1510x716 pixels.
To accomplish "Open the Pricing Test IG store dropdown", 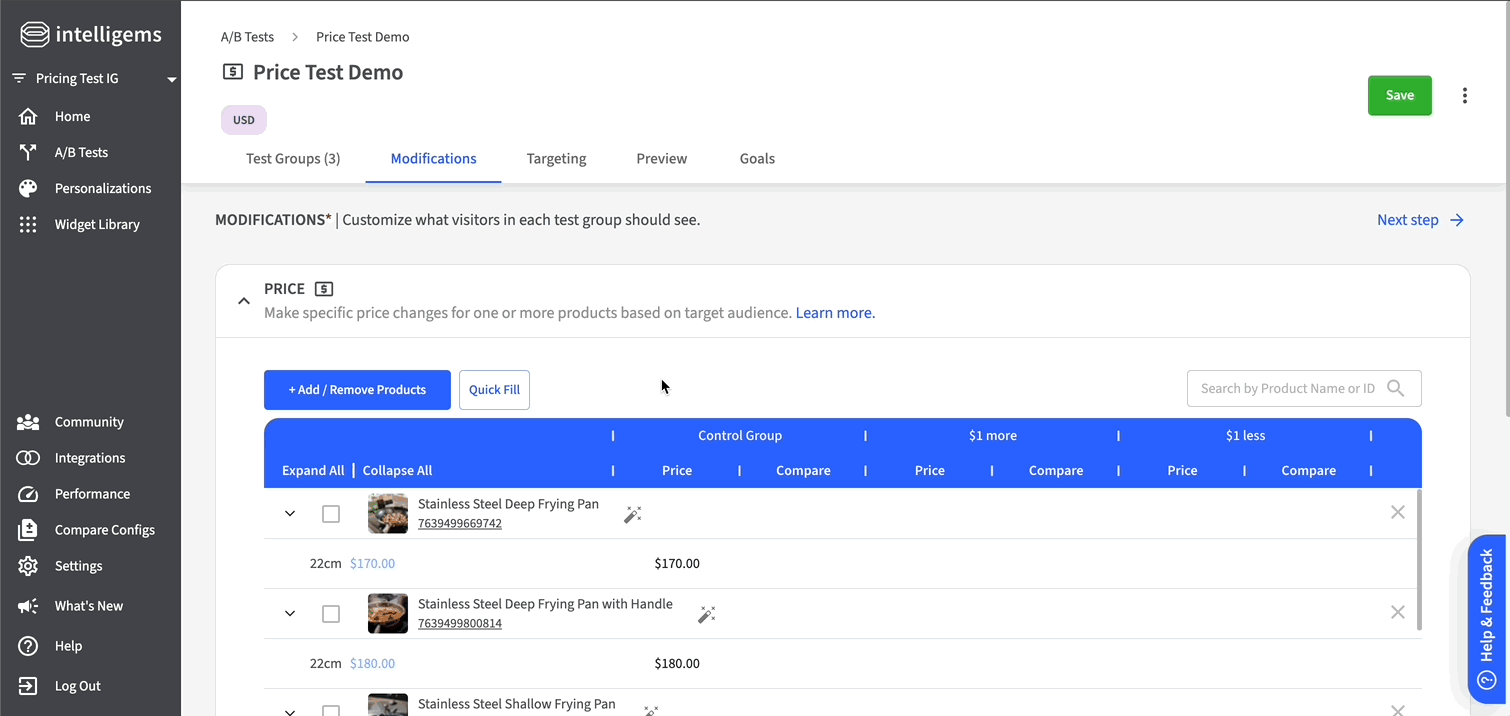I will pos(95,78).
